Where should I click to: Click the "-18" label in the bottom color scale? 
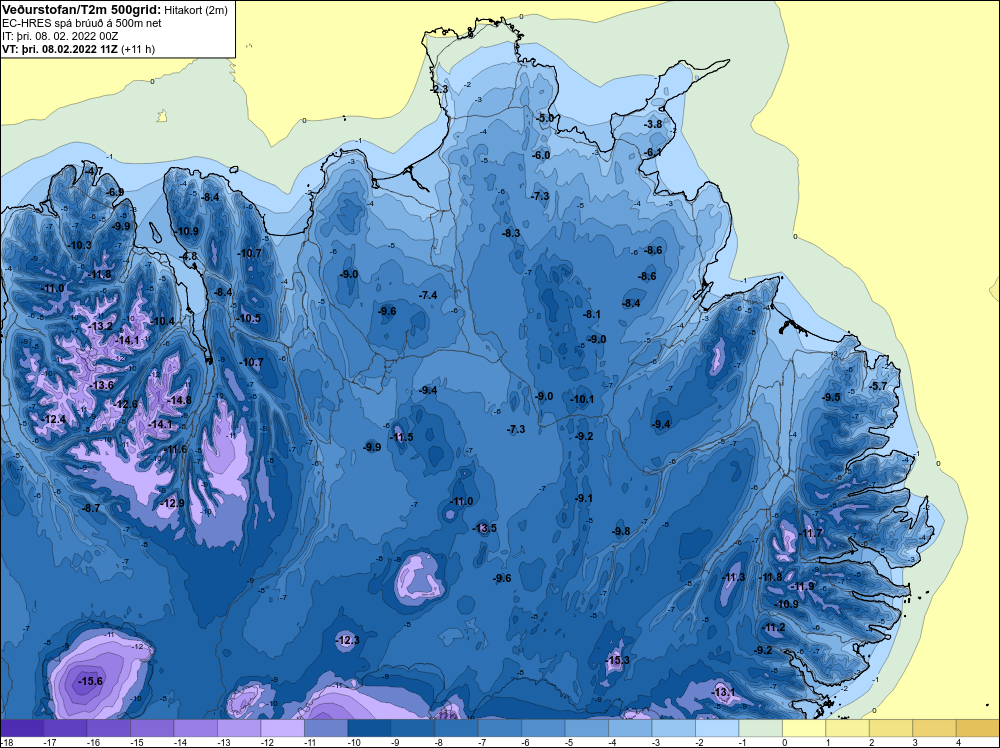(x=6, y=742)
